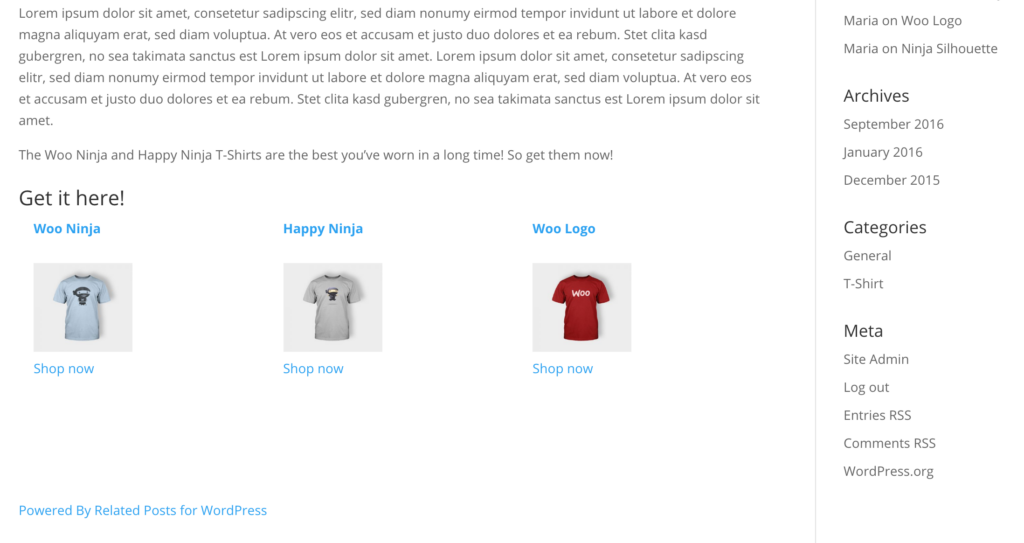1024x543 pixels.
Task: Open the Woo Ninja product title link
Action: point(67,229)
